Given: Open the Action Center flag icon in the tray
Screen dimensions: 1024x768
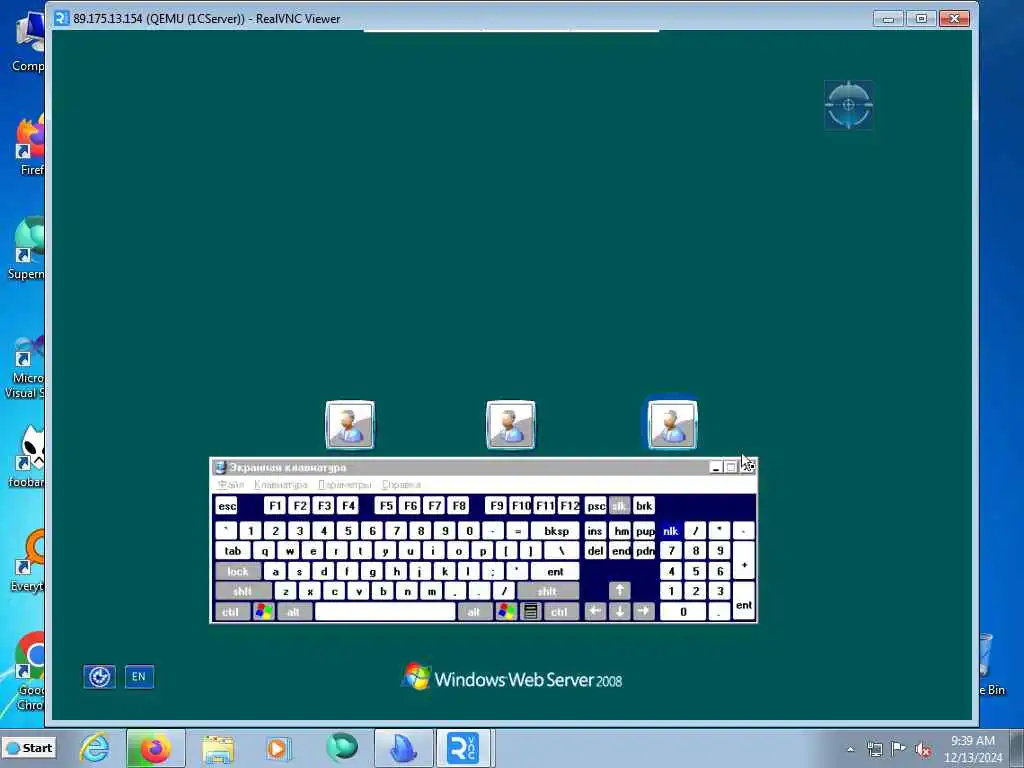Looking at the screenshot, I should 899,749.
